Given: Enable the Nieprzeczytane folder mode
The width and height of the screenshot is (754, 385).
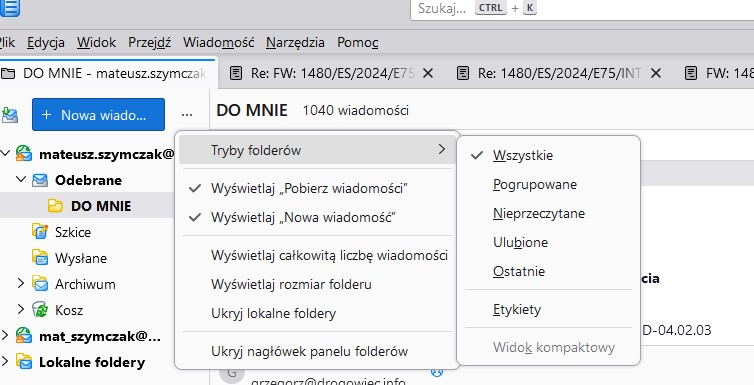Looking at the screenshot, I should tap(548, 213).
